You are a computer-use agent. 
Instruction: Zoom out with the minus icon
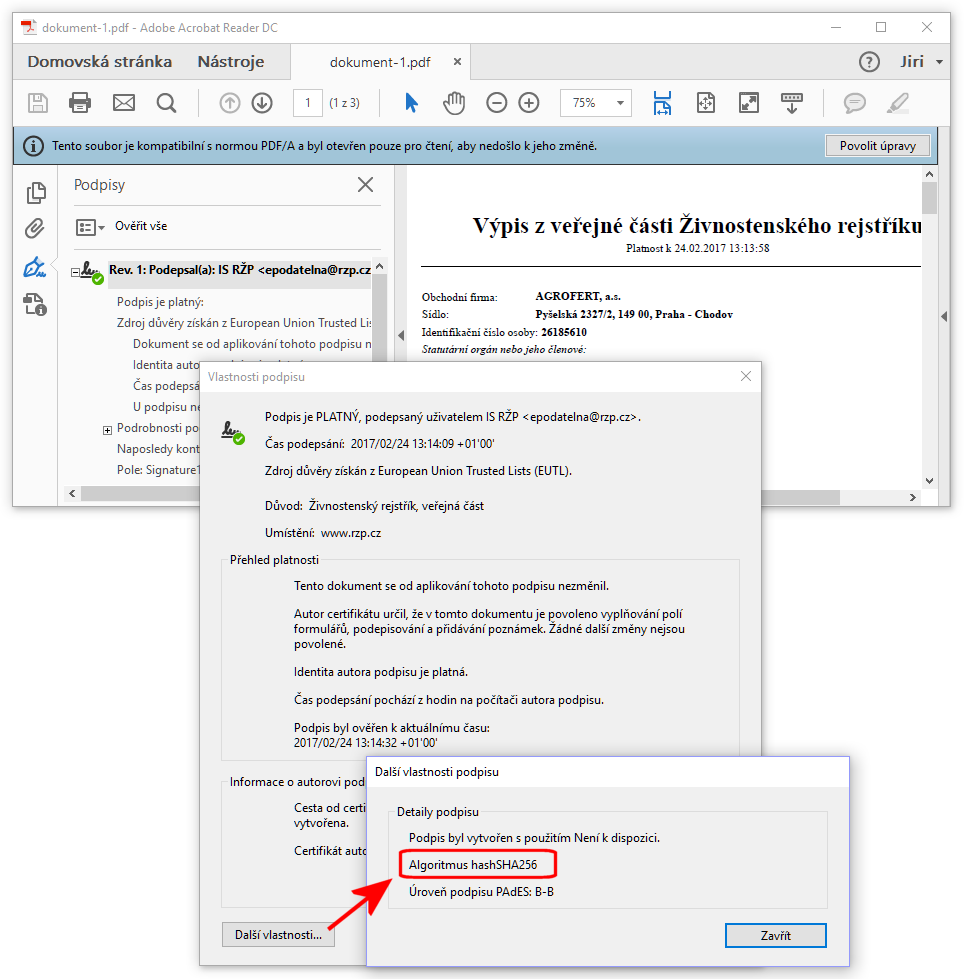[x=496, y=102]
